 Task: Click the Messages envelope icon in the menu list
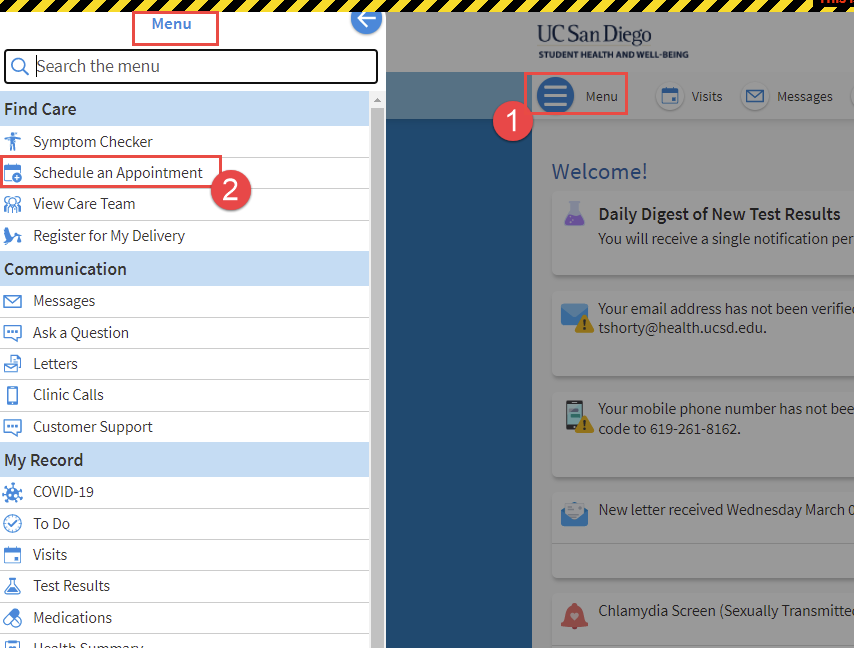[x=13, y=301]
